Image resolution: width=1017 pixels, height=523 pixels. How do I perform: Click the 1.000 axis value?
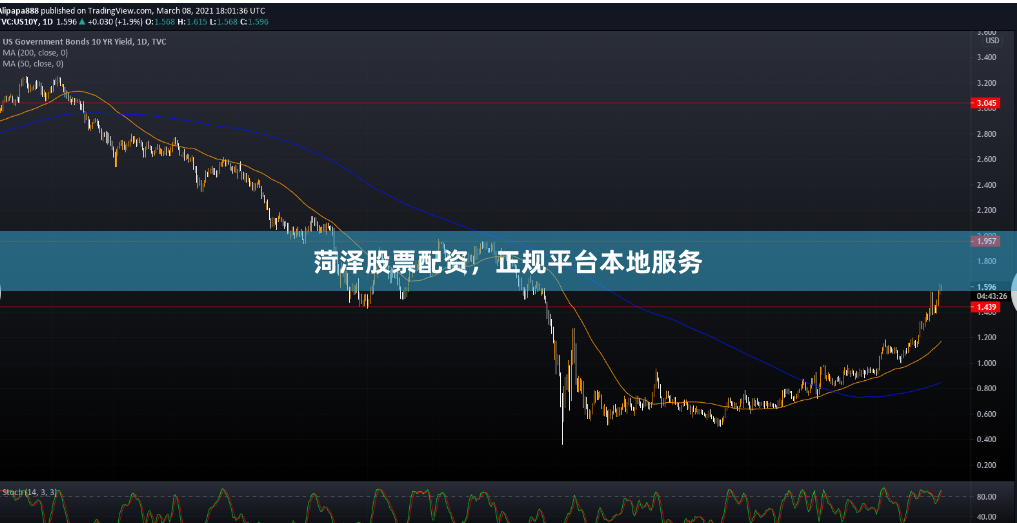coord(987,363)
